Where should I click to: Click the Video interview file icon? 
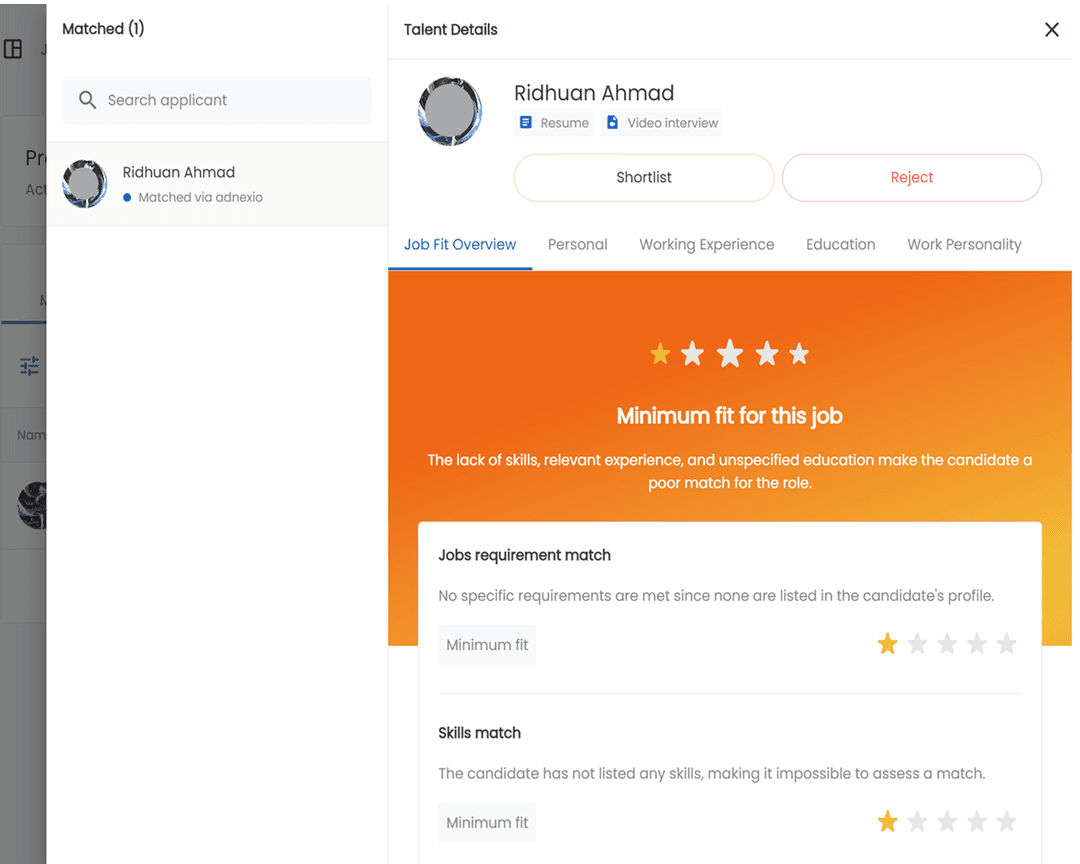tap(613, 123)
